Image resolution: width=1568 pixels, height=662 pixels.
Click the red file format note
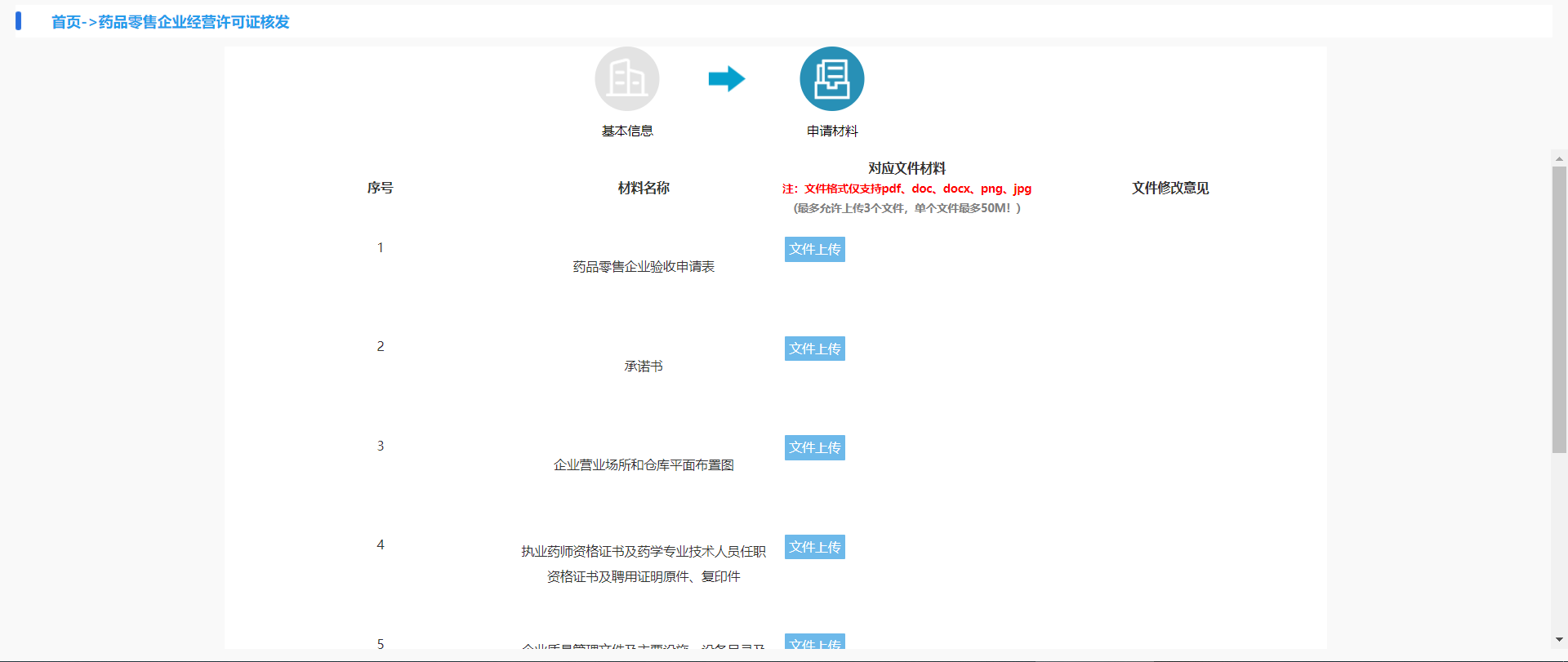pos(906,189)
